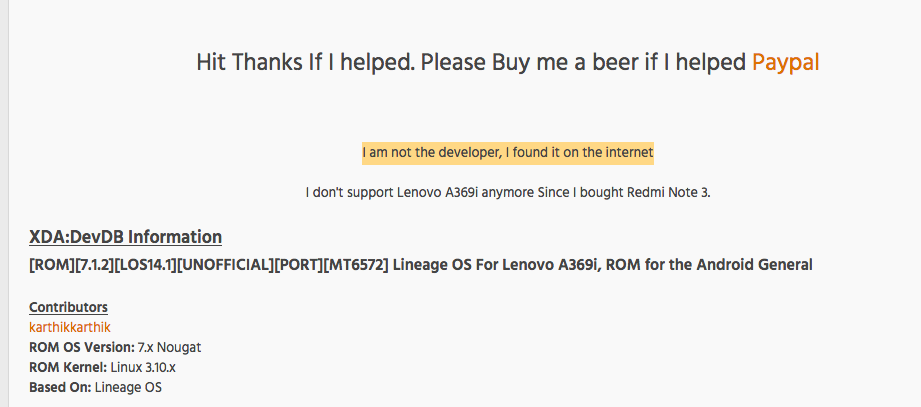921x407 pixels.
Task: Click the highlighted "I am not the developer" text
Action: click(x=507, y=153)
